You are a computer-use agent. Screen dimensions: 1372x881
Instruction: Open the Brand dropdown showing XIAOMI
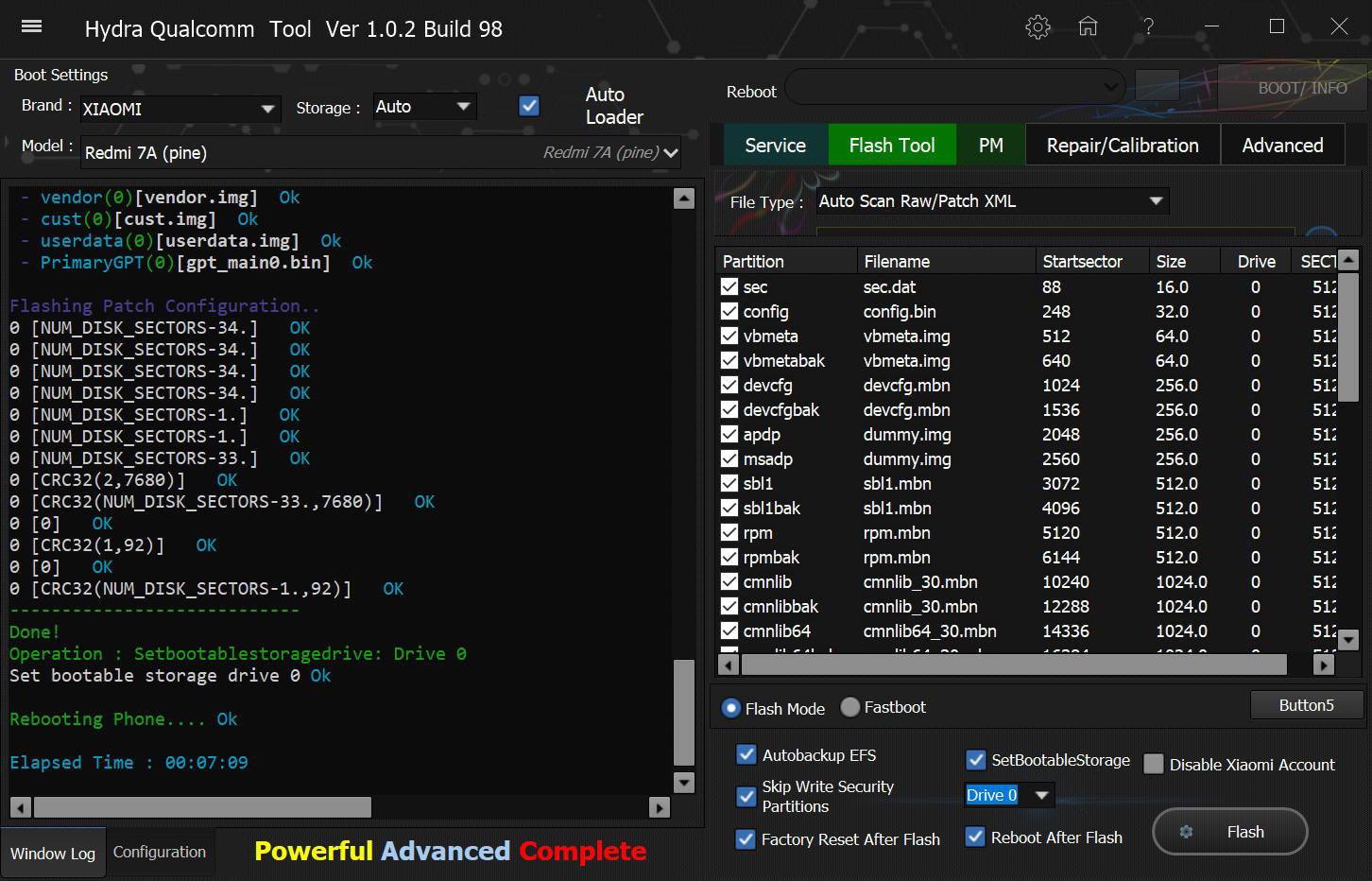point(180,109)
